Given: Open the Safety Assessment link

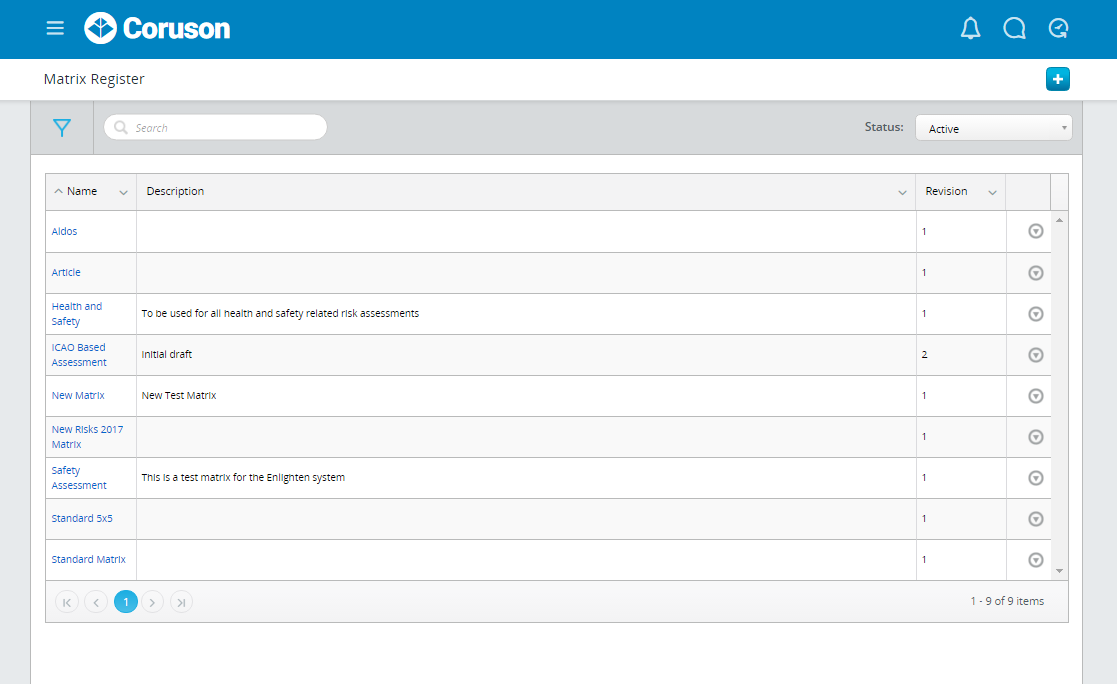Looking at the screenshot, I should pyautogui.click(x=79, y=477).
